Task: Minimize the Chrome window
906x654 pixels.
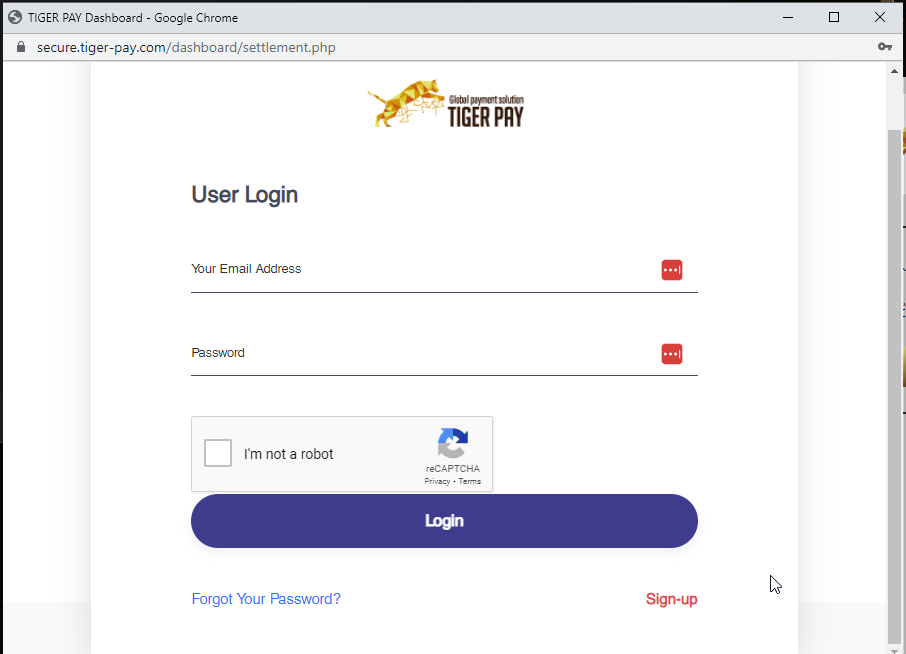Action: point(788,17)
